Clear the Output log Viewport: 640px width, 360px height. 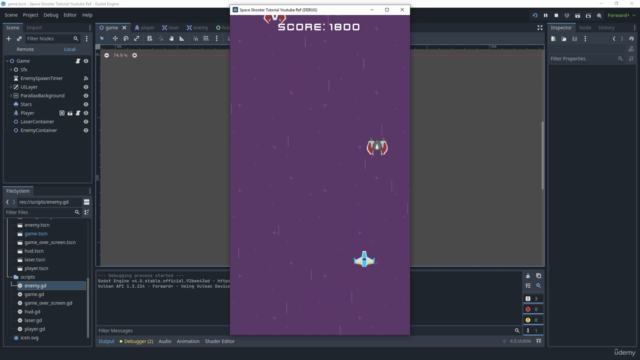click(528, 276)
